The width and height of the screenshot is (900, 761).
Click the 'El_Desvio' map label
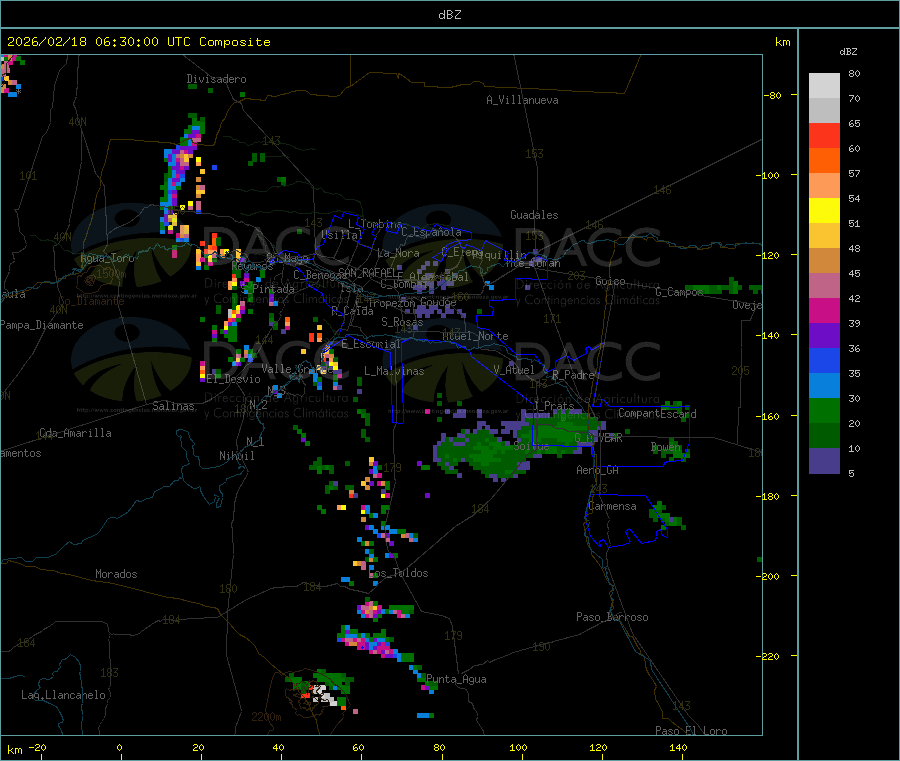pyautogui.click(x=234, y=379)
